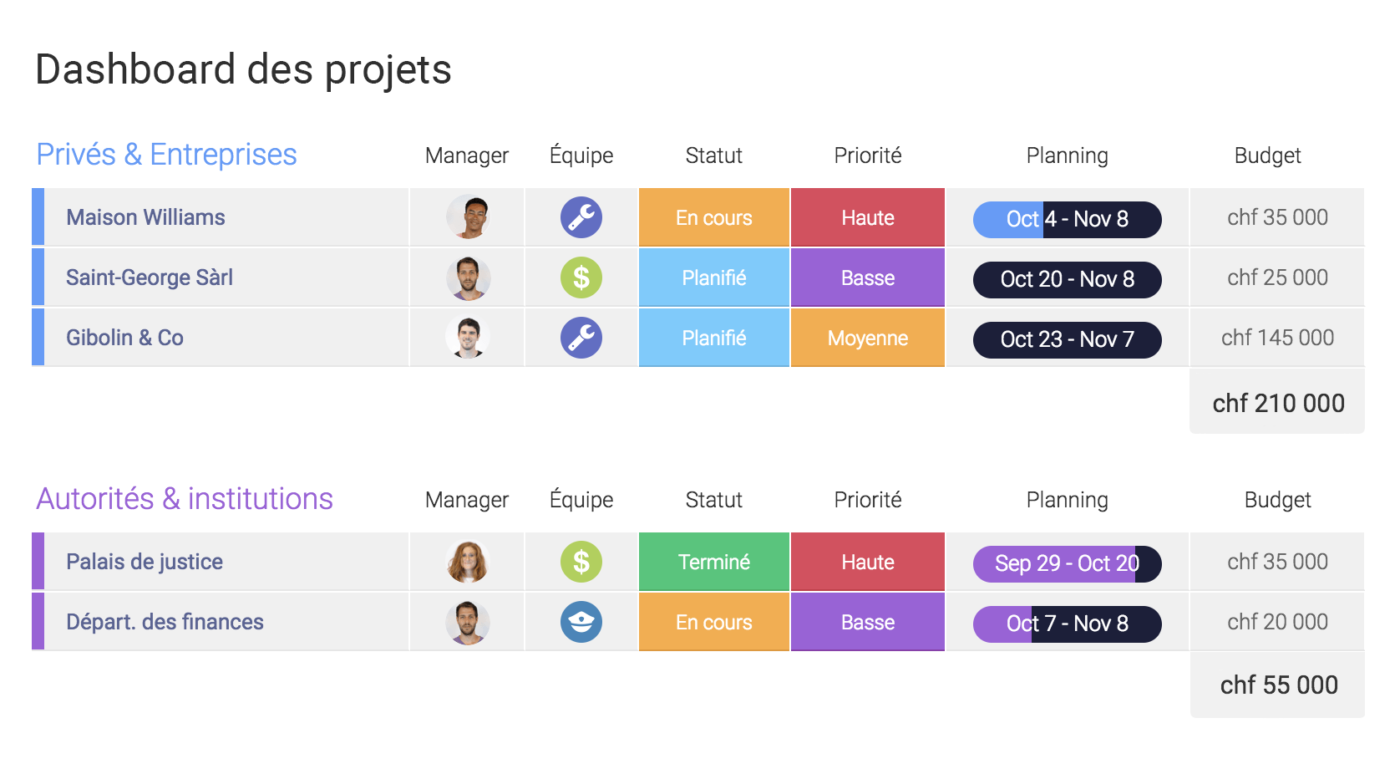Open the wrench équipe icon on Gibolin & Co row
1400x774 pixels.
coord(581,337)
